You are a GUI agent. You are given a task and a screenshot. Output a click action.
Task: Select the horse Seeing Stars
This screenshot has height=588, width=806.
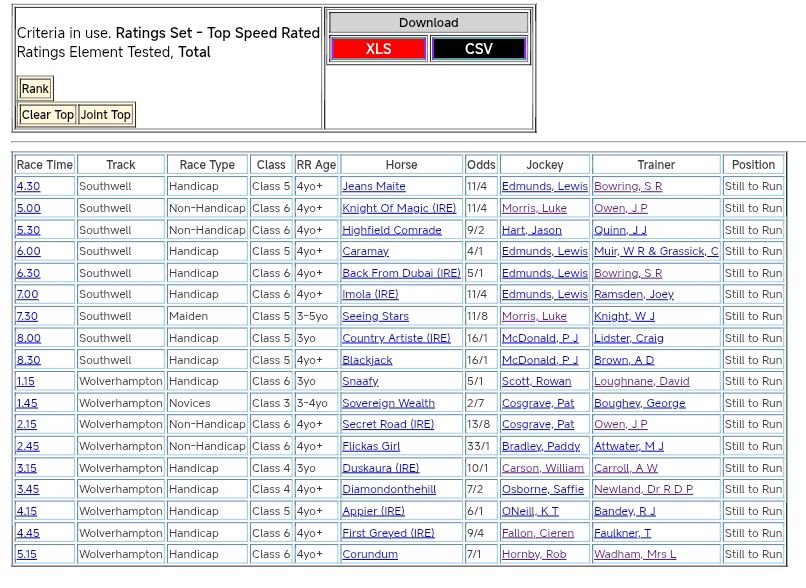pyautogui.click(x=375, y=317)
